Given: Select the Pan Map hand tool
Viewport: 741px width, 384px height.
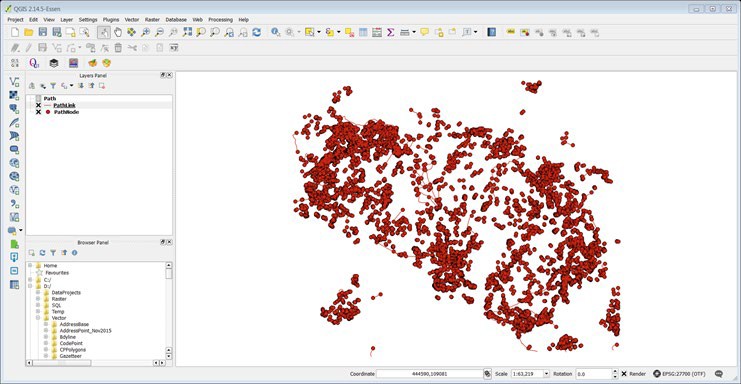Looking at the screenshot, I should click(x=117, y=32).
